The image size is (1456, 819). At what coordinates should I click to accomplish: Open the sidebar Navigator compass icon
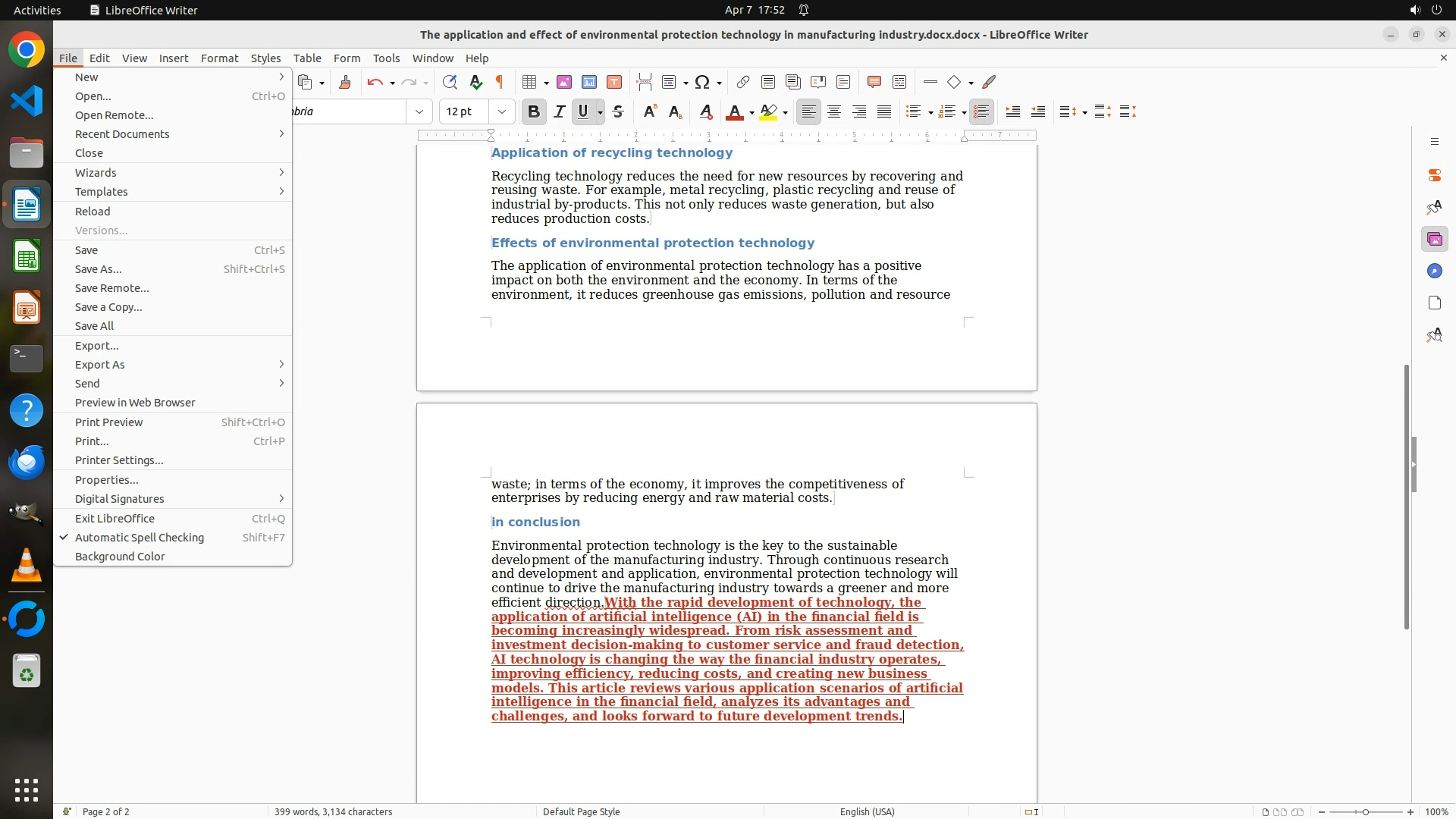pos(1434,271)
